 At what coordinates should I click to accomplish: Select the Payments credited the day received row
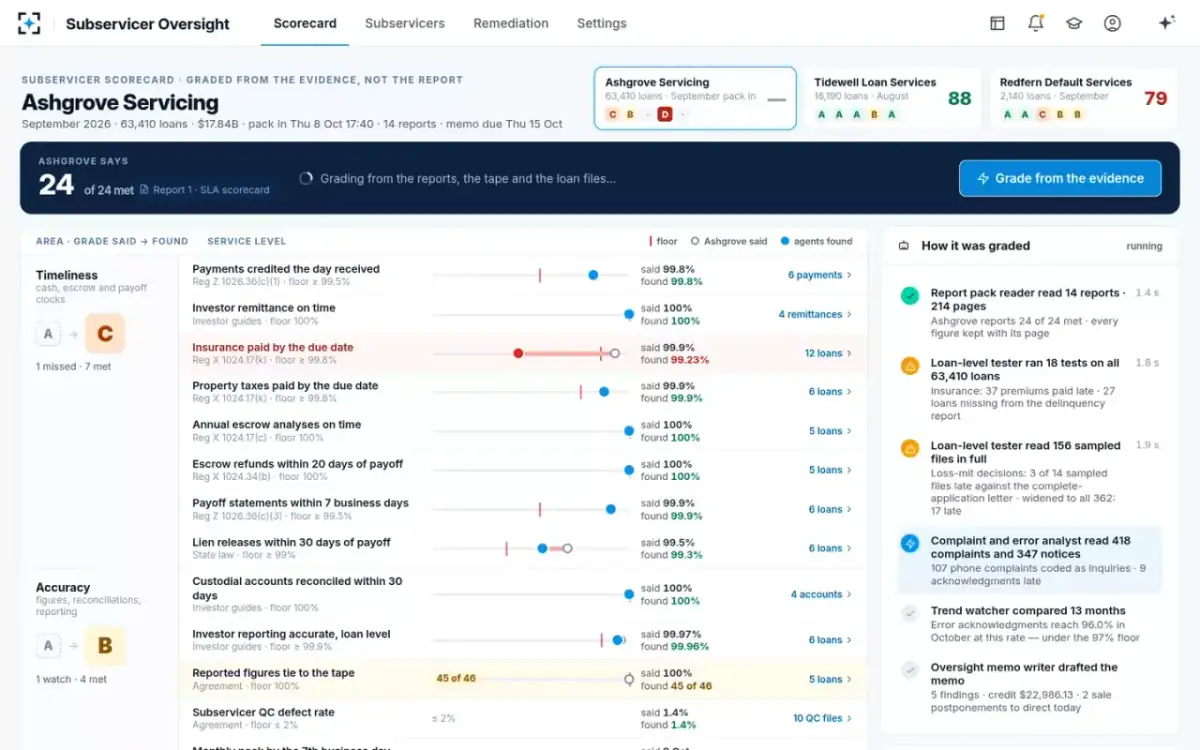(x=523, y=275)
